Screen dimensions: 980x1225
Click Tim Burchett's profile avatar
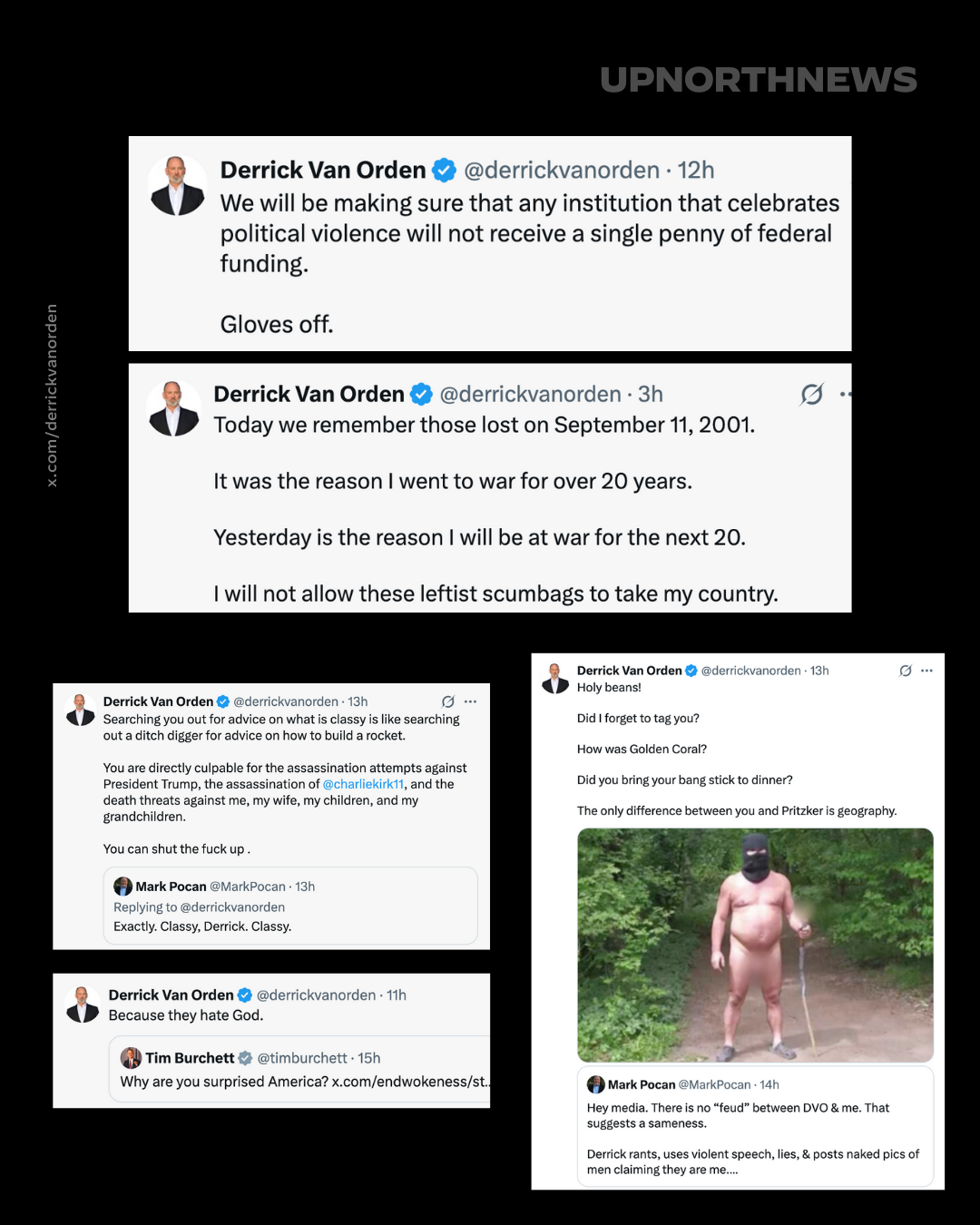coord(132,1058)
